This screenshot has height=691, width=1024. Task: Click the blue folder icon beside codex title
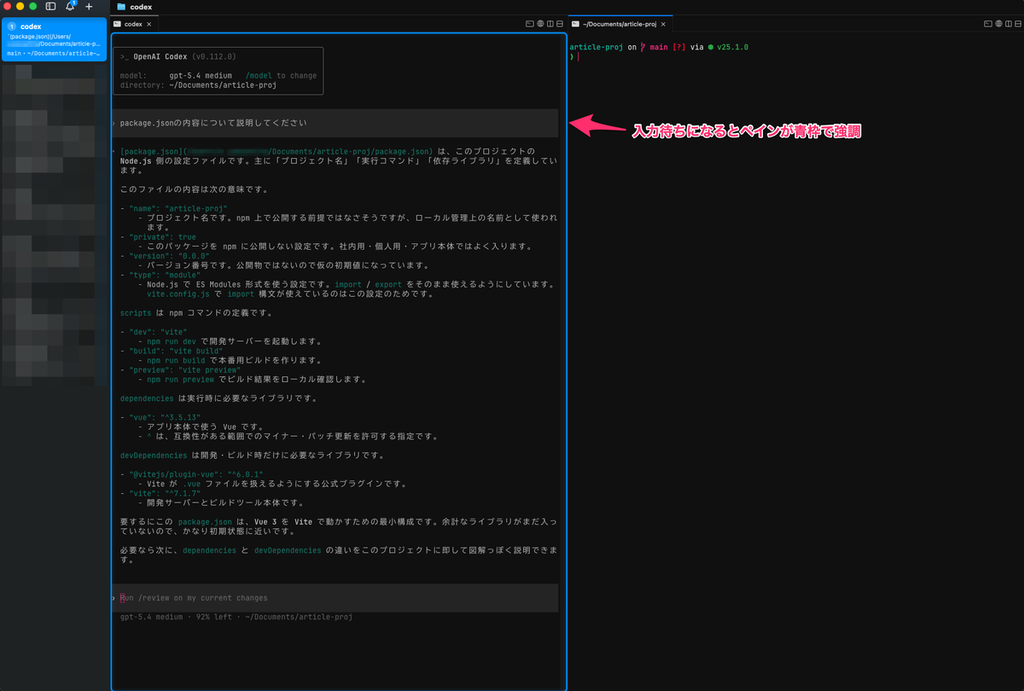click(x=121, y=7)
